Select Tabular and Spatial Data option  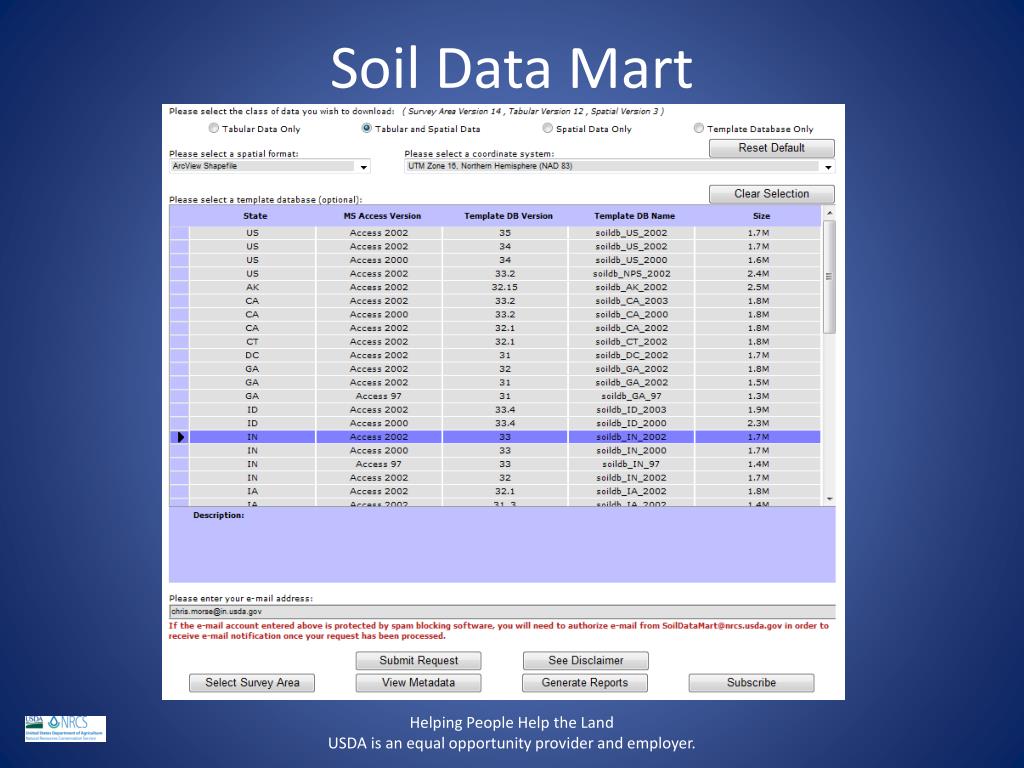(366, 129)
